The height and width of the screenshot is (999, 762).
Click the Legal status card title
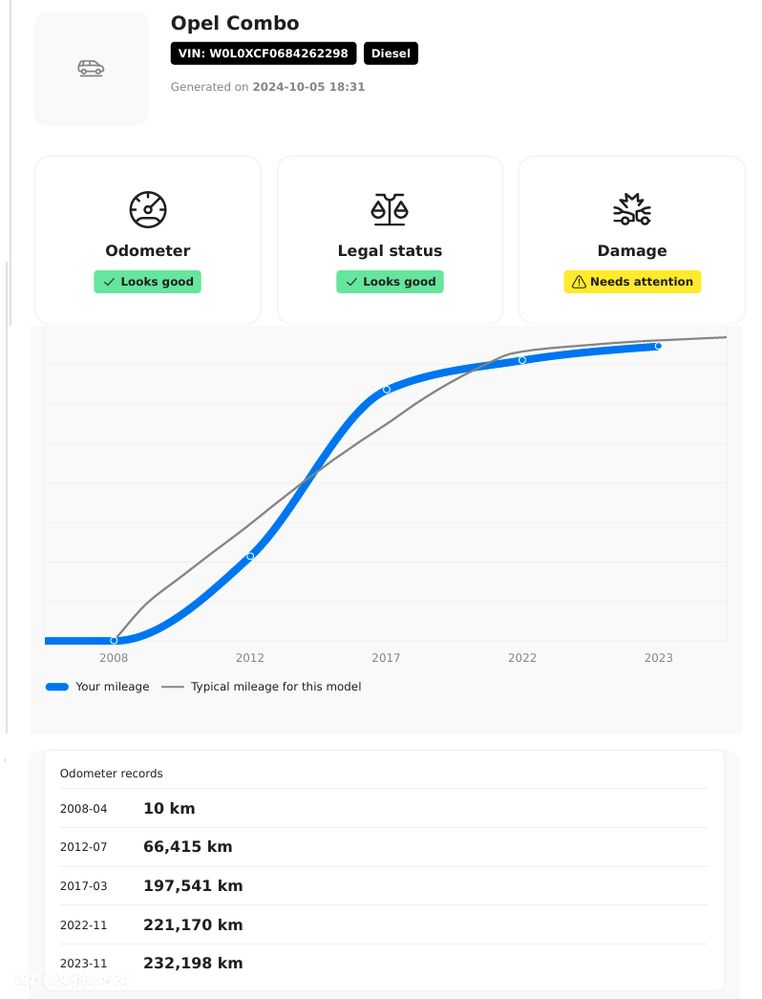click(x=390, y=250)
